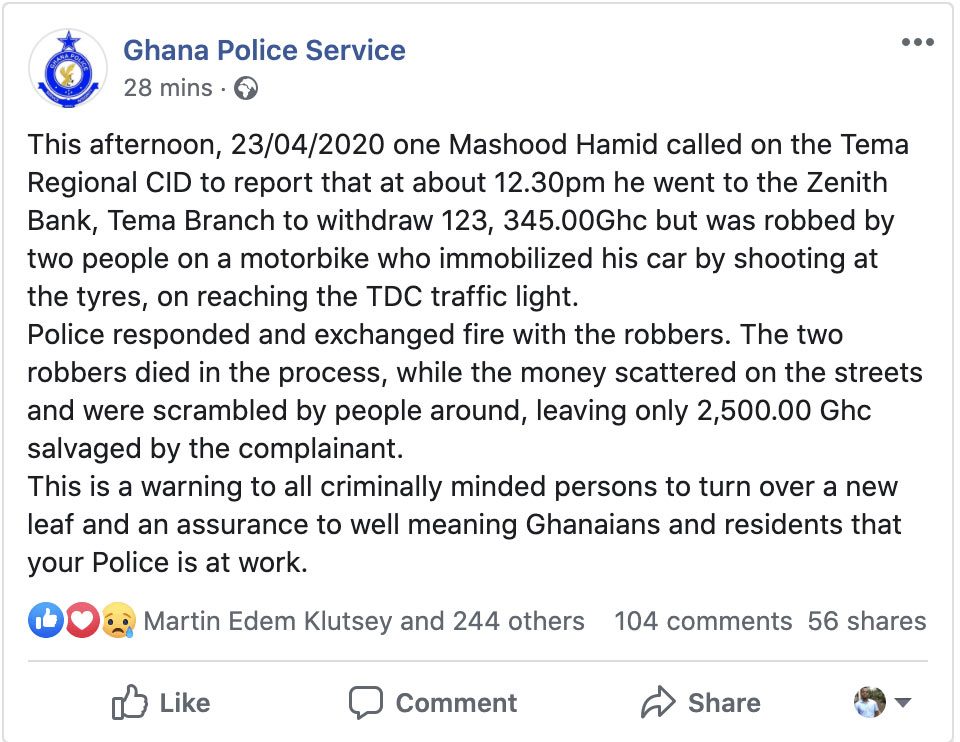The height and width of the screenshot is (742, 960).
Task: View Martin Edem Klutsey and 244 others reactions
Action: pyautogui.click(x=364, y=621)
